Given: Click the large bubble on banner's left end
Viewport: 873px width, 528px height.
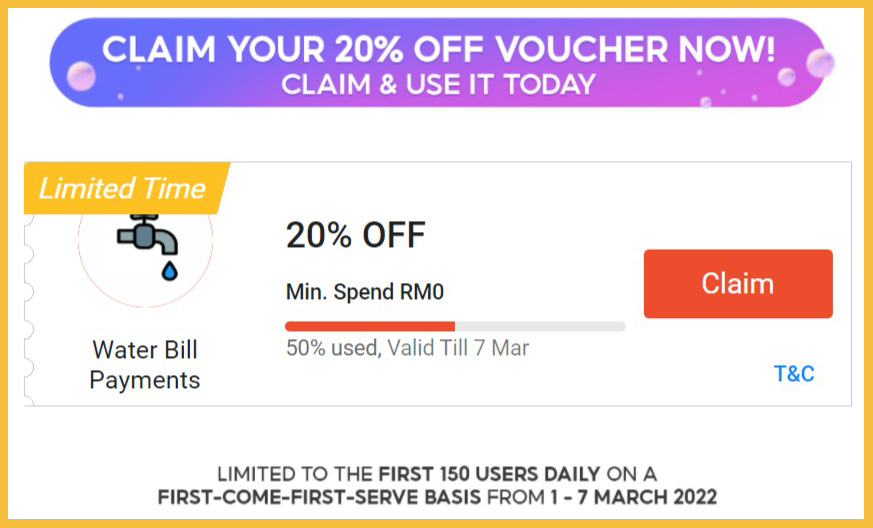Looking at the screenshot, I should 81,76.
